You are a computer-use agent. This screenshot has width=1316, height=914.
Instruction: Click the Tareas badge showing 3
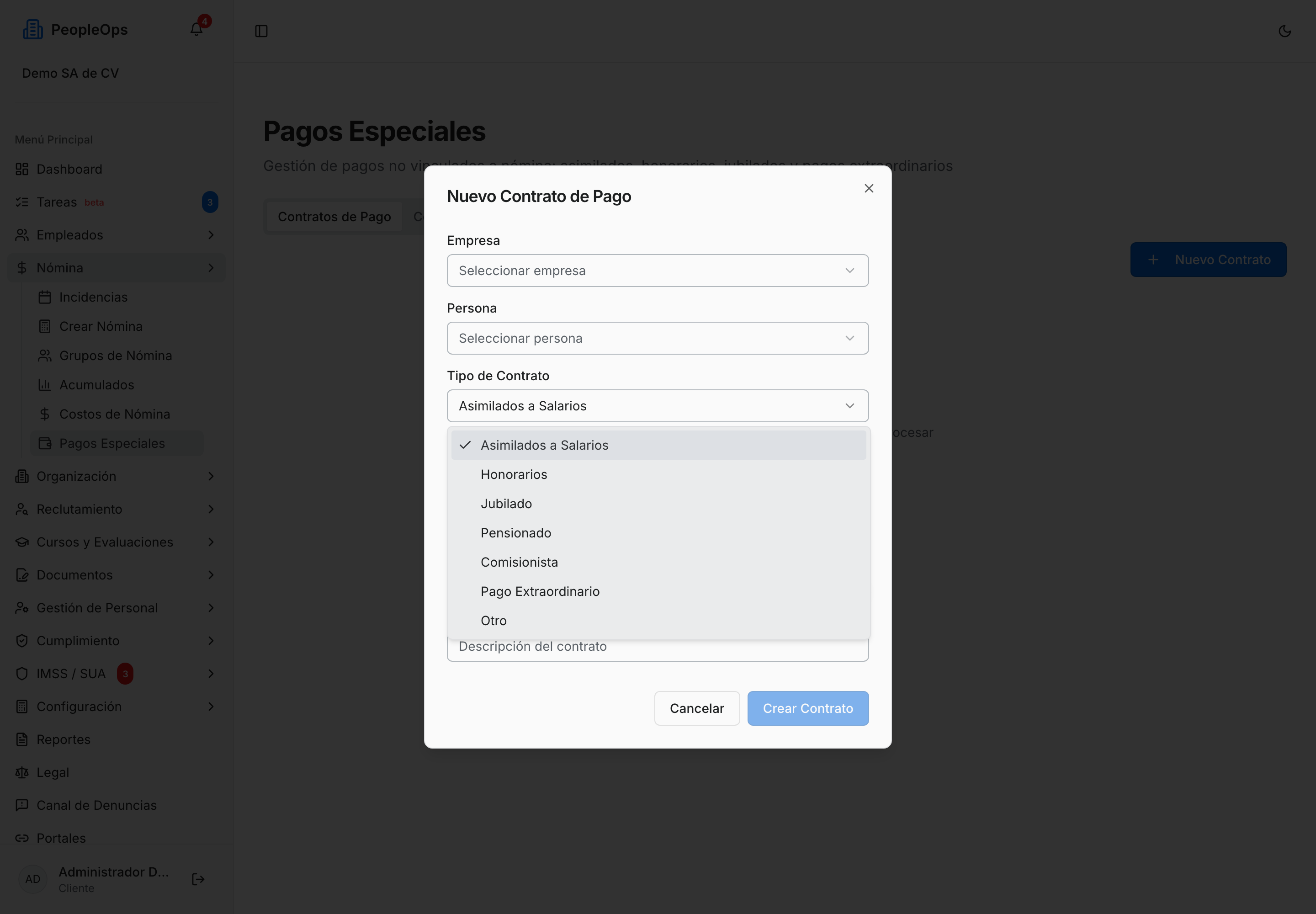210,202
